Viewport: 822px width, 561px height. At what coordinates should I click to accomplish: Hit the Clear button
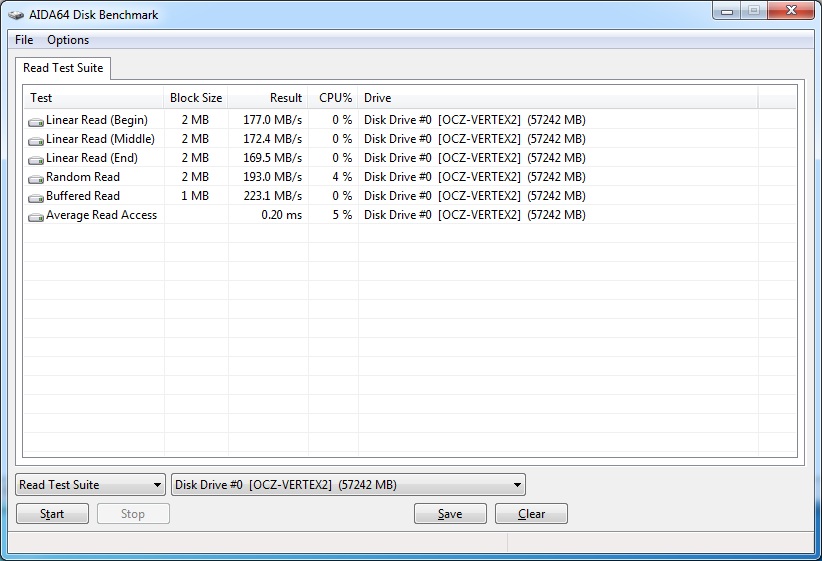point(531,514)
